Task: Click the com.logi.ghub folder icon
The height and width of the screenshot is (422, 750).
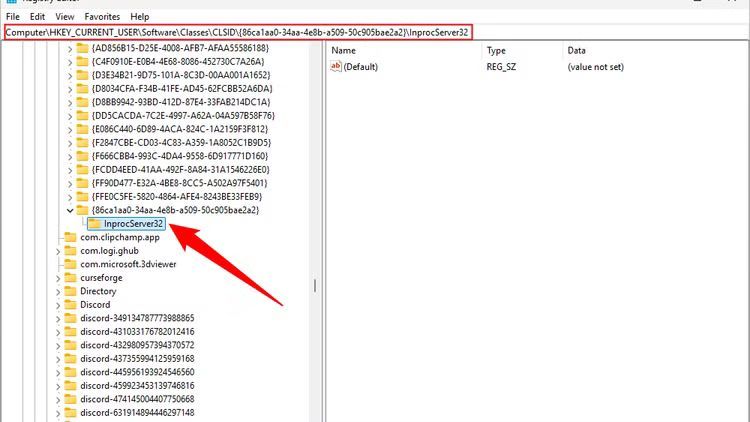Action: coord(70,251)
